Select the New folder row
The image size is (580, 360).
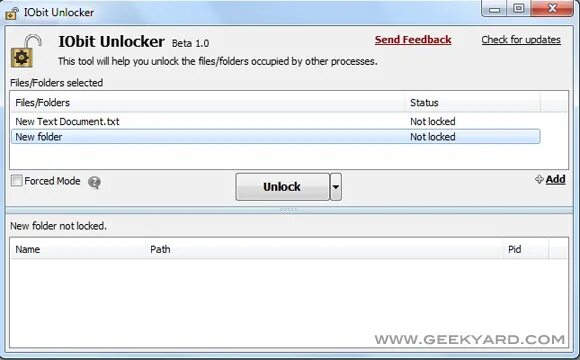(276, 137)
